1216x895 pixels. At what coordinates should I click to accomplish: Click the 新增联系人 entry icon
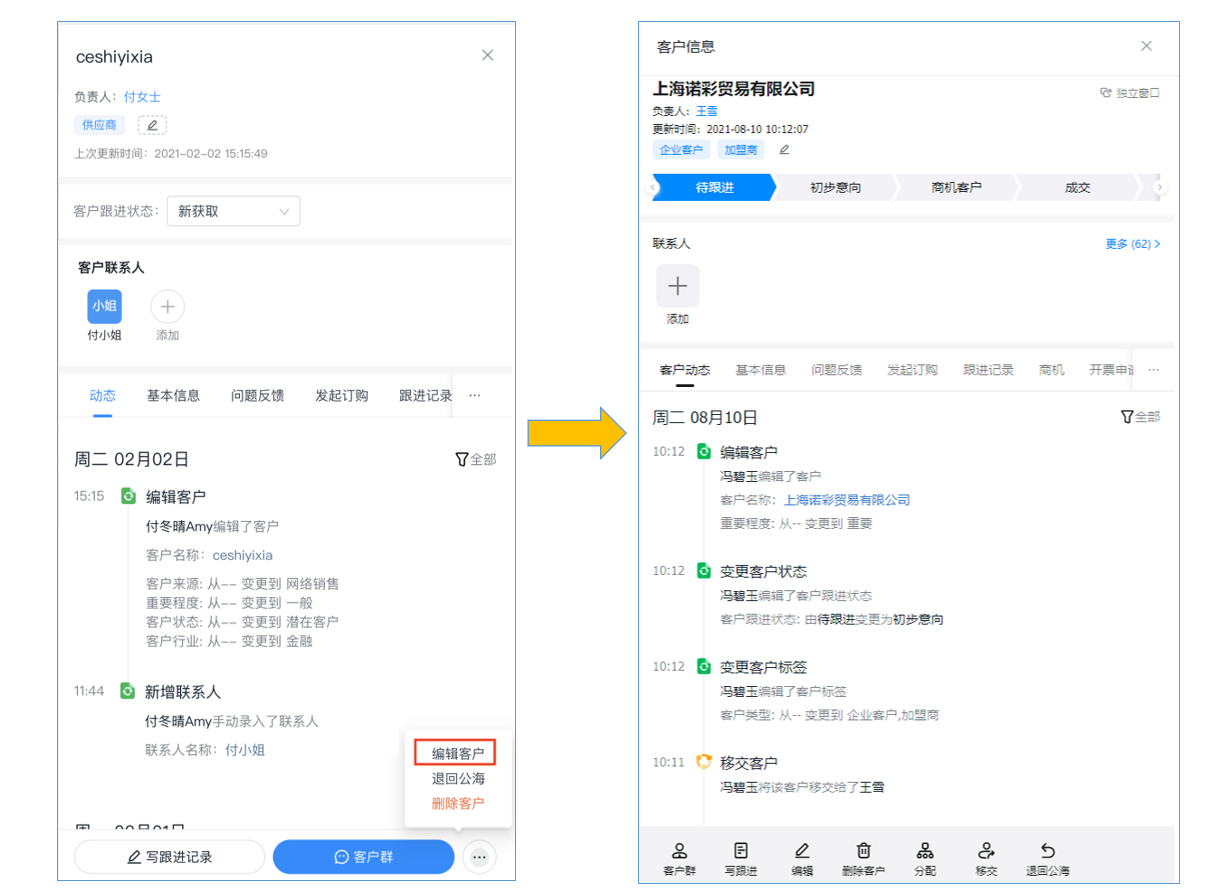(128, 690)
